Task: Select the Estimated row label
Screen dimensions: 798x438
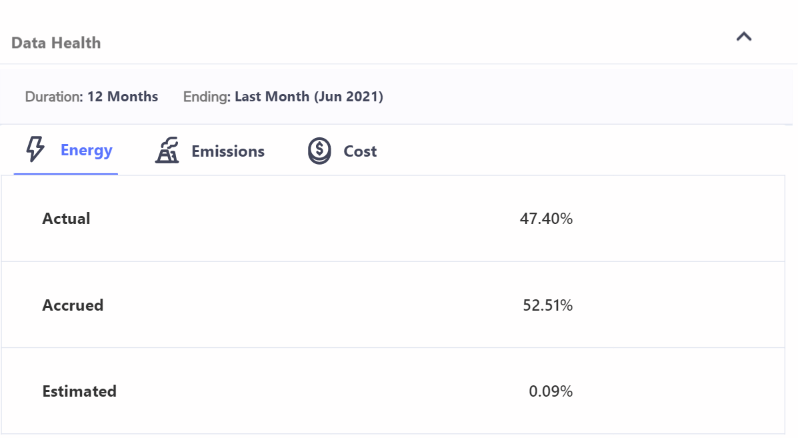Action: [x=79, y=391]
